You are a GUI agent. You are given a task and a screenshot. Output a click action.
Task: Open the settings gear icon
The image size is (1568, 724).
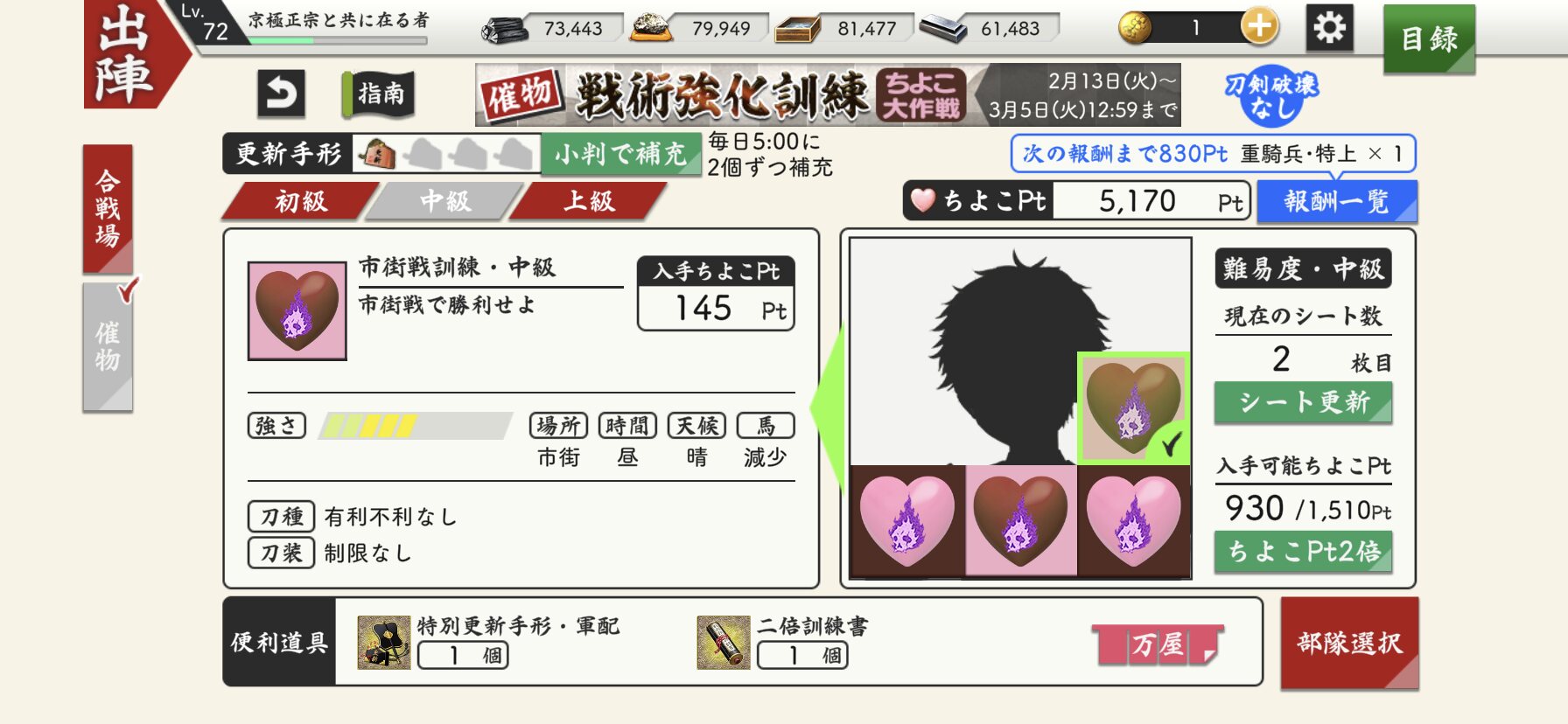click(x=1330, y=28)
